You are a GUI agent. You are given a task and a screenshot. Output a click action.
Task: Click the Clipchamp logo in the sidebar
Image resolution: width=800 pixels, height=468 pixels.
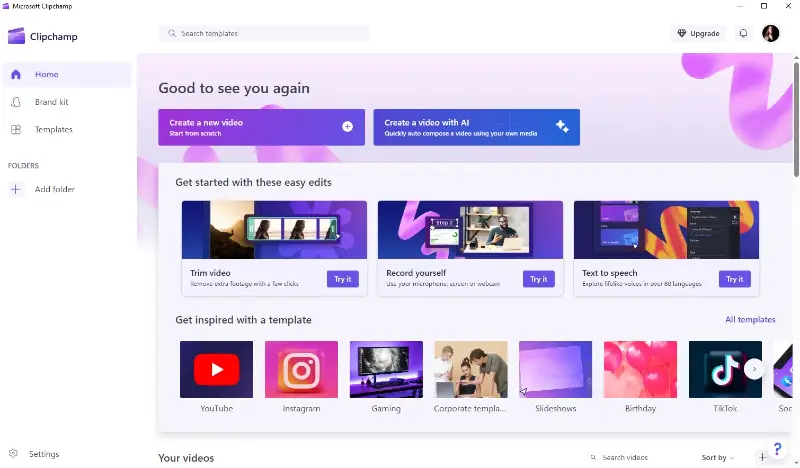(x=16, y=36)
